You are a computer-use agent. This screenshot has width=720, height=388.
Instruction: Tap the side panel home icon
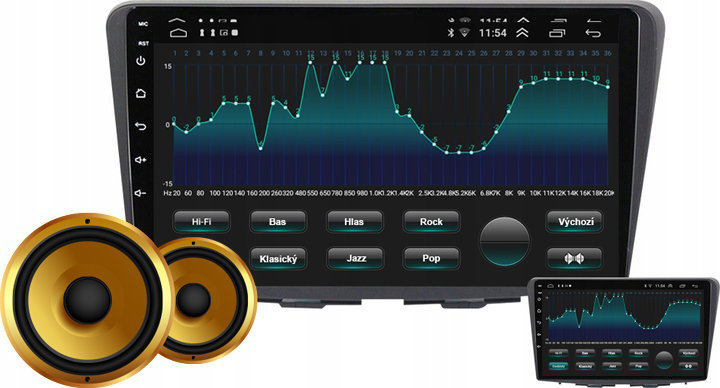(141, 93)
